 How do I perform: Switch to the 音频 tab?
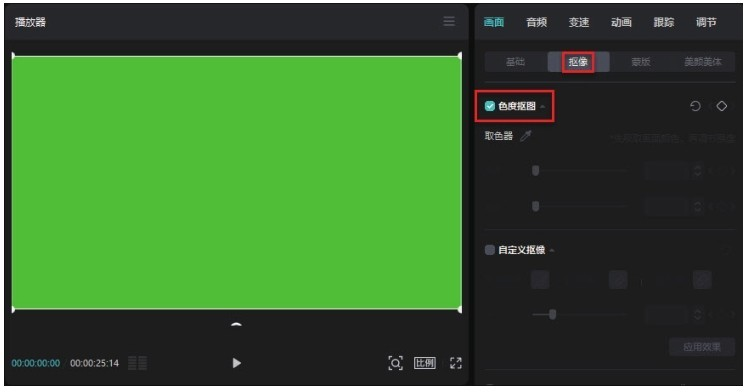(x=536, y=22)
